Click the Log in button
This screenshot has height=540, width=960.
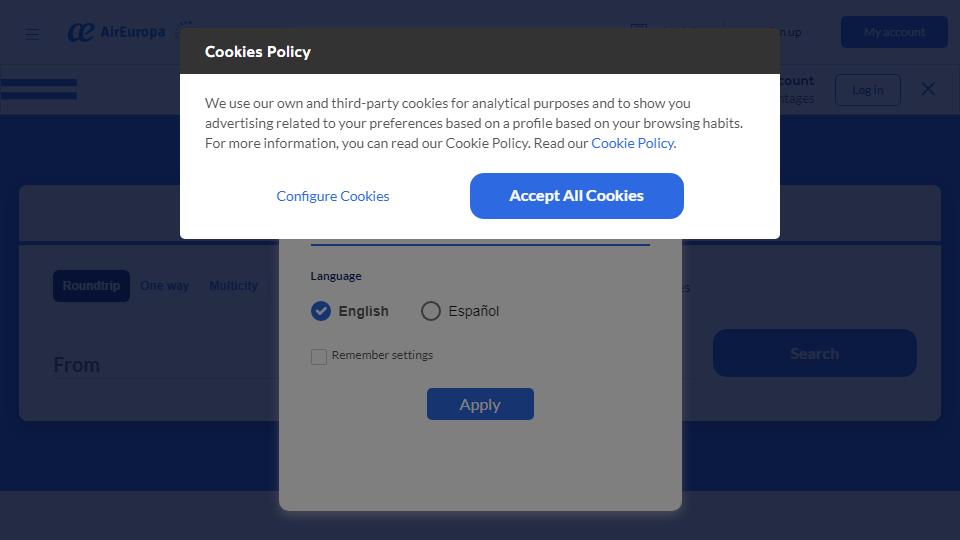(868, 90)
